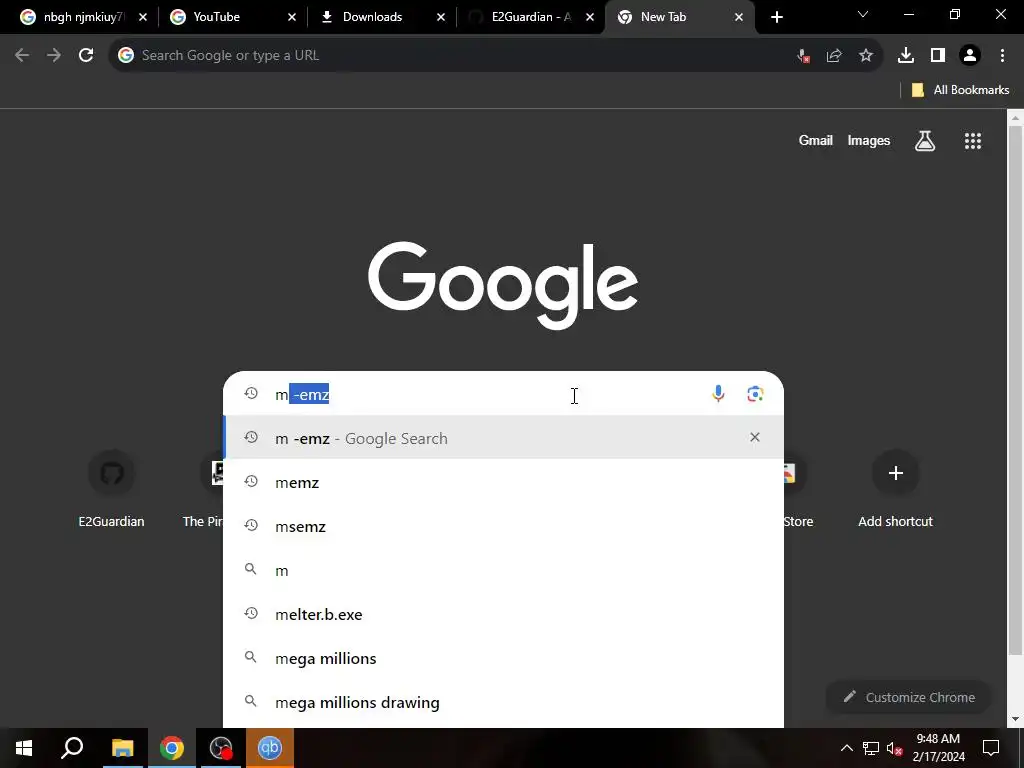Search by image with Google Lens icon
This screenshot has width=1024, height=768.
(x=755, y=394)
